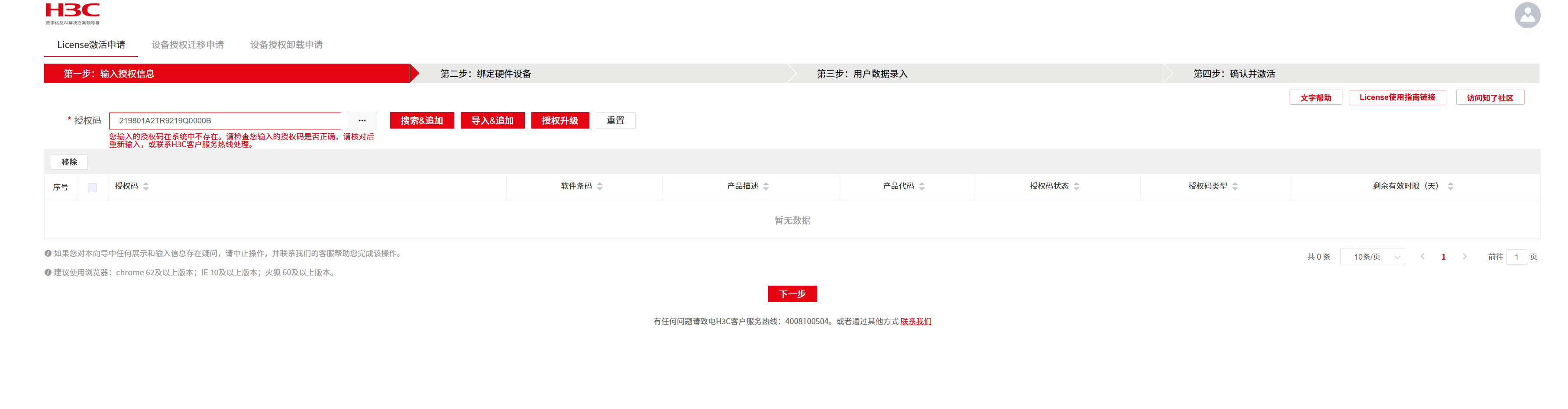The image size is (1568, 409).
Task: Sort by 剩余有效时限 column arrows
Action: coord(1450,186)
